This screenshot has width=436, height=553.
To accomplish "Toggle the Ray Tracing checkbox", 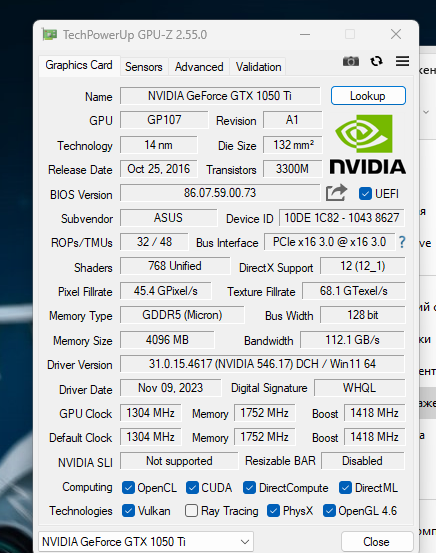I will coord(191,510).
